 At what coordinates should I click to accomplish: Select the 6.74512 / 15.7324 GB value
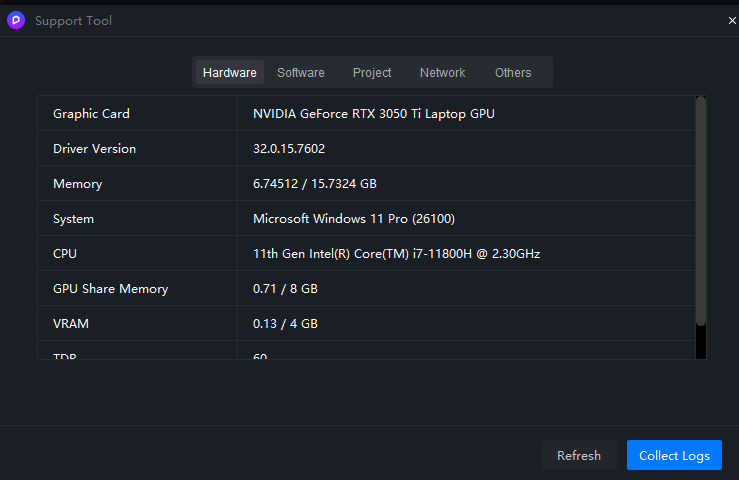point(315,183)
